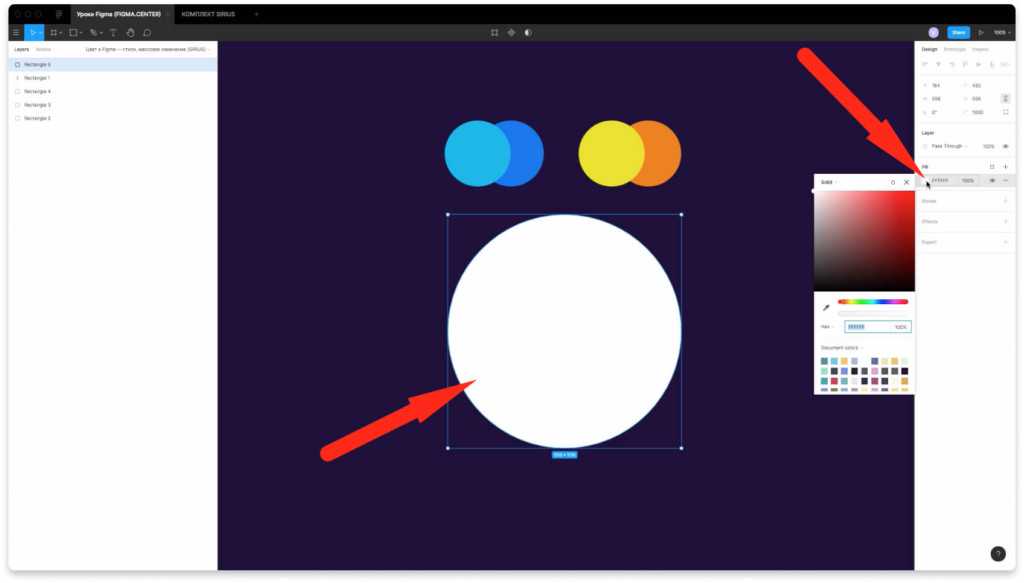Screen dimensions: 1024x583
Task: Click the rainbow hue slider
Action: [x=873, y=302]
